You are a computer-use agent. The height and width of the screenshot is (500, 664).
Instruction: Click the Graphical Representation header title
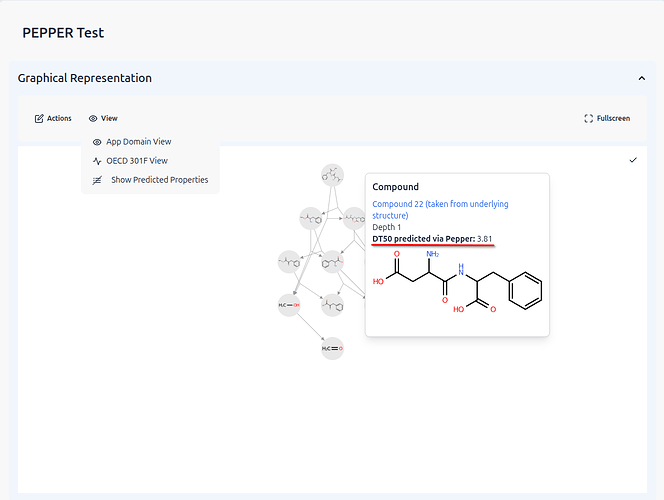pos(85,78)
